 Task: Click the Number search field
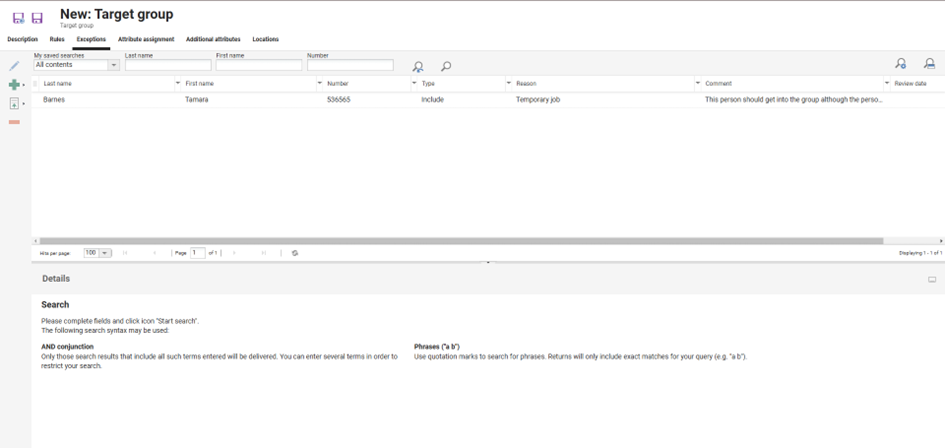[x=349, y=65]
